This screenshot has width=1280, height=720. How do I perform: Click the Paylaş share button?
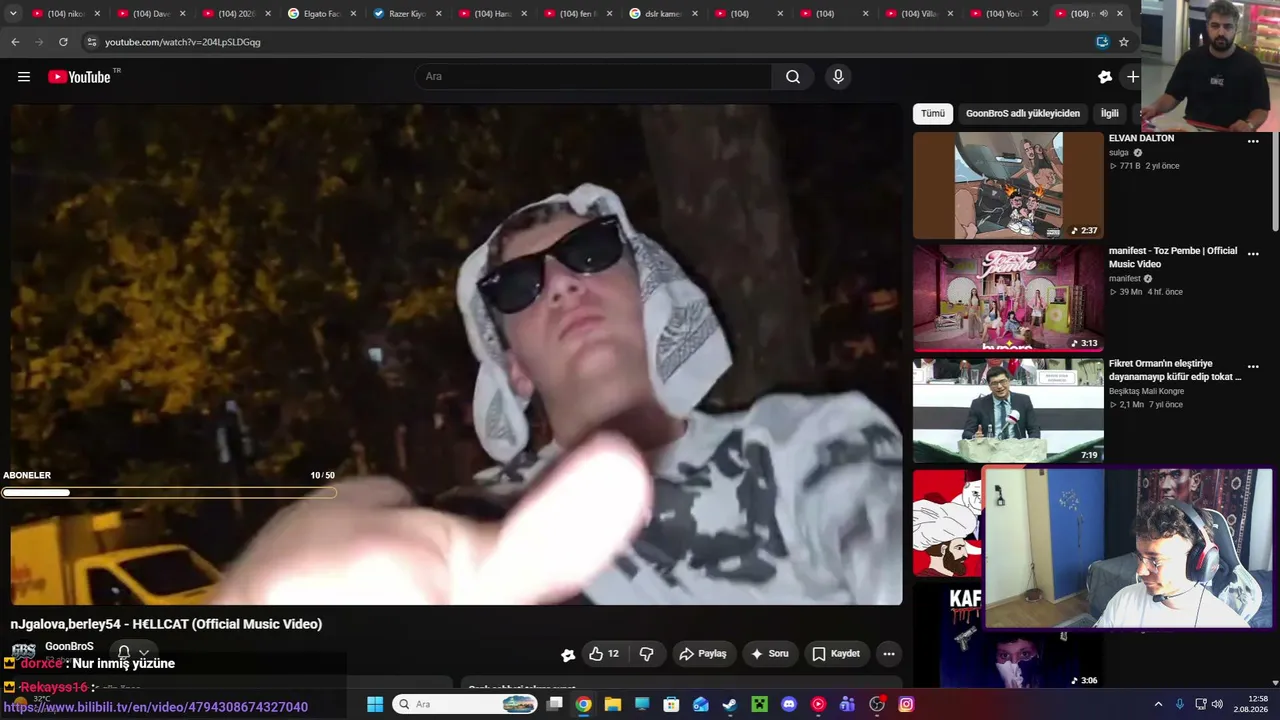click(x=703, y=654)
